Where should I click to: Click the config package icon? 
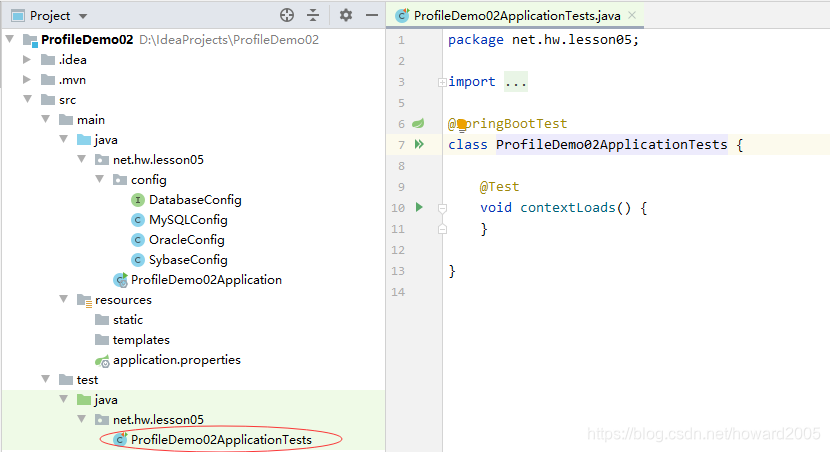point(120,179)
